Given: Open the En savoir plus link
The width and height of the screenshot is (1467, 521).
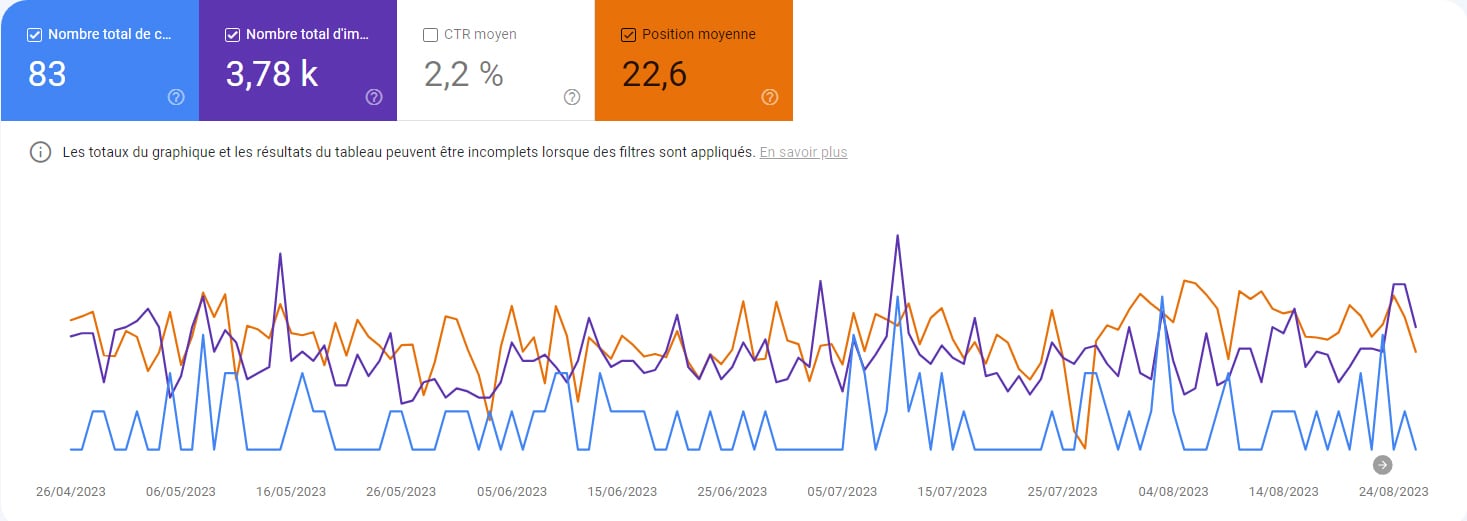Looking at the screenshot, I should 803,153.
